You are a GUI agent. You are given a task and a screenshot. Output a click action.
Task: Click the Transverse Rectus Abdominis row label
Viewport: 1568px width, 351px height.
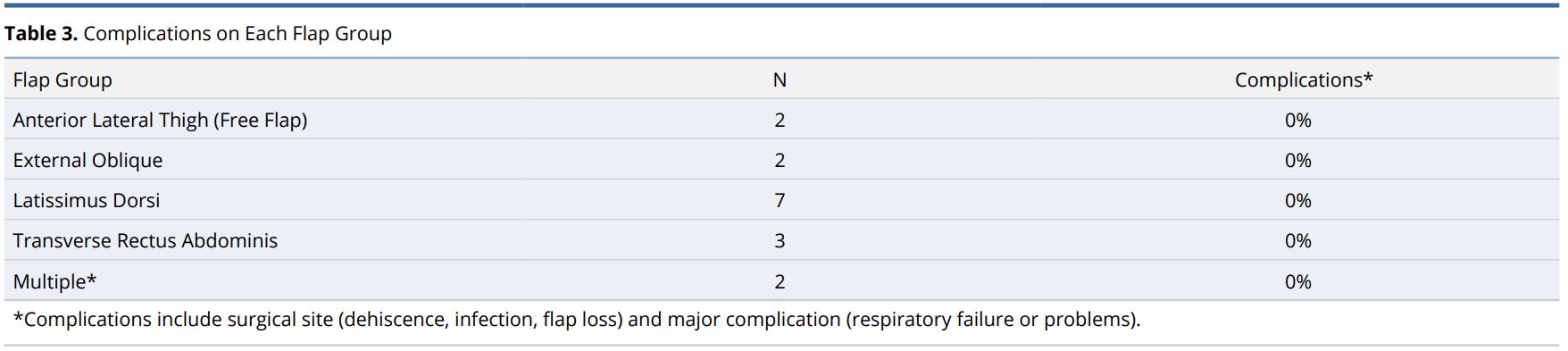click(146, 241)
